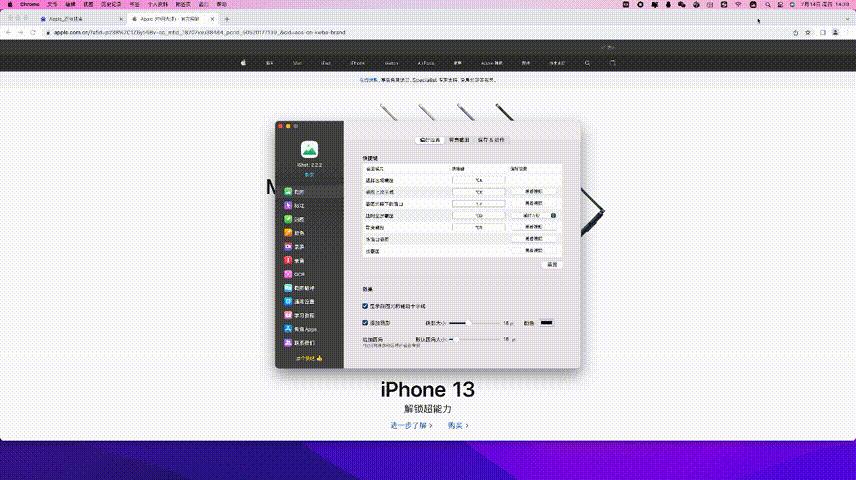Click the search icon in the Apple site navigation

click(587, 63)
